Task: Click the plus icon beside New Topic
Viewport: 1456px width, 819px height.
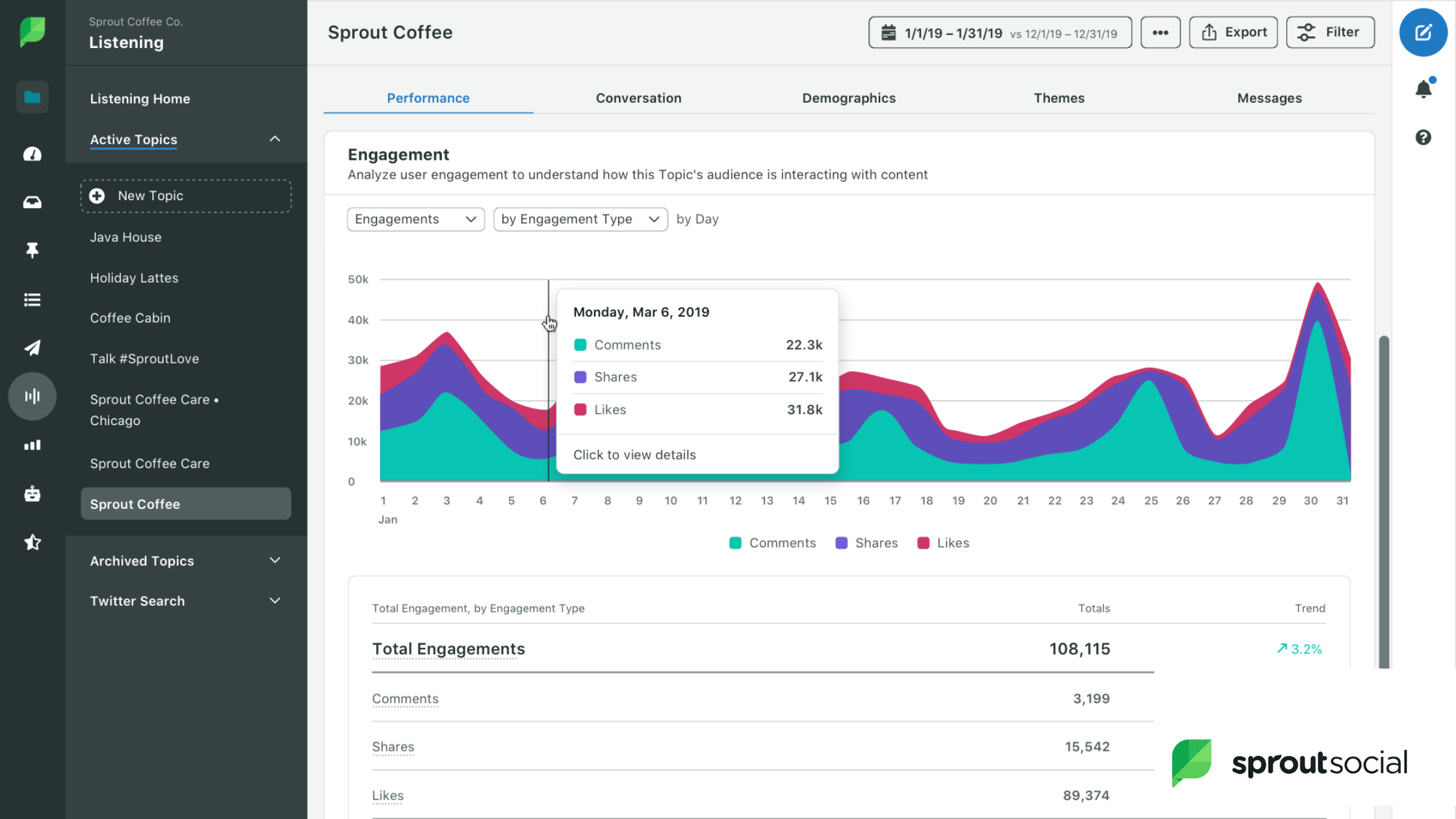Action: pyautogui.click(x=97, y=196)
